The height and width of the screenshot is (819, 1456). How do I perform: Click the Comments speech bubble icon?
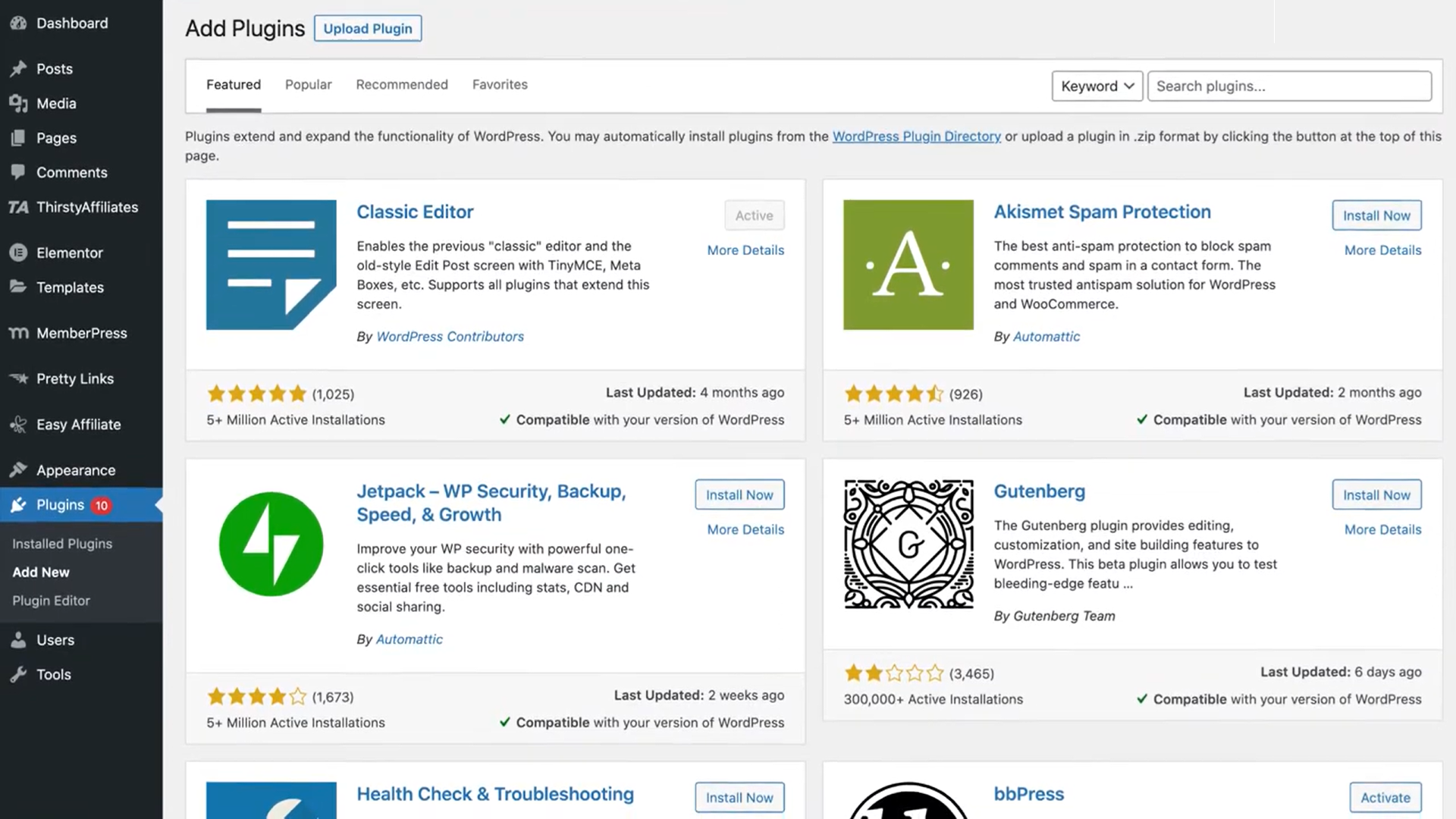(18, 173)
